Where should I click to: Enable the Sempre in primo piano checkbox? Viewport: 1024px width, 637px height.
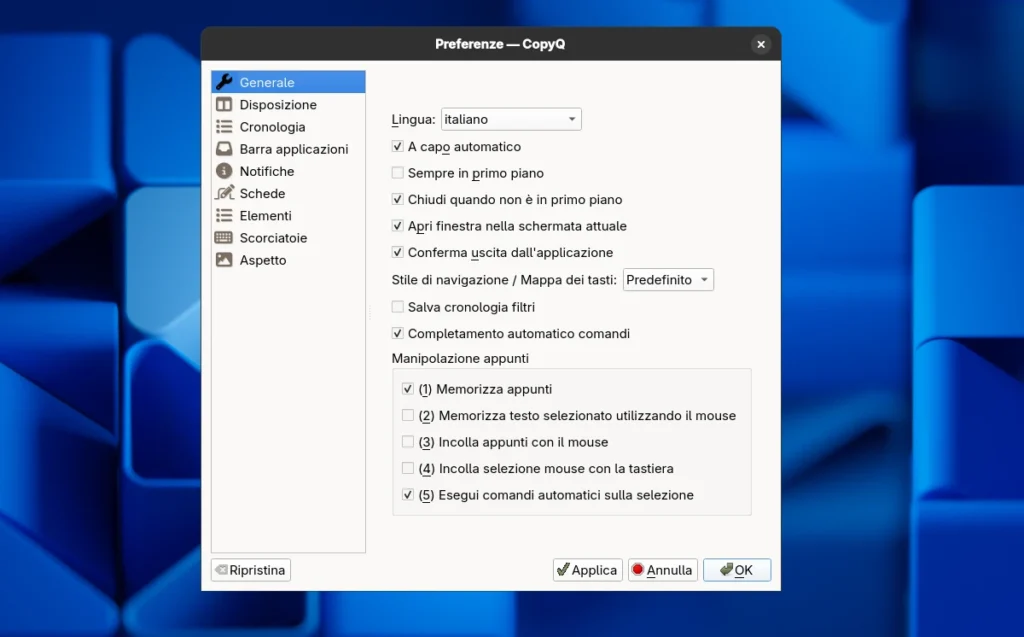[398, 173]
